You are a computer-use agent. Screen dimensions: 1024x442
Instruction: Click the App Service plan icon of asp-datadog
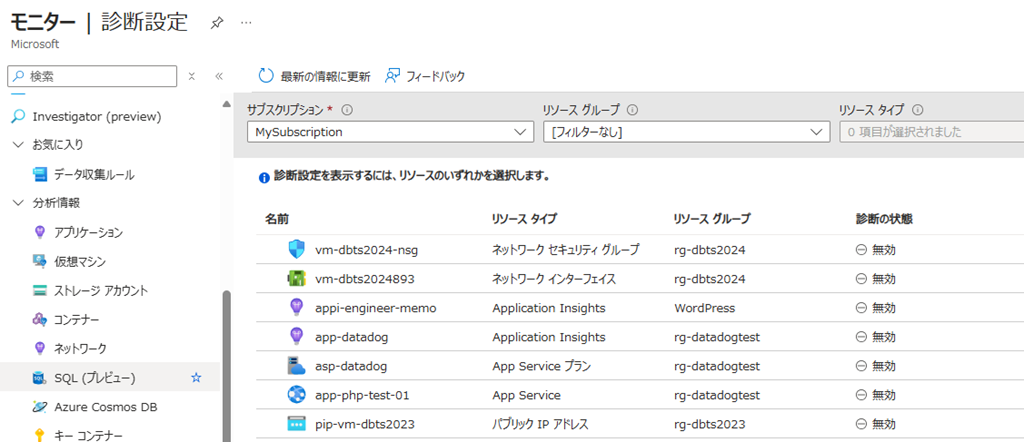pos(297,366)
